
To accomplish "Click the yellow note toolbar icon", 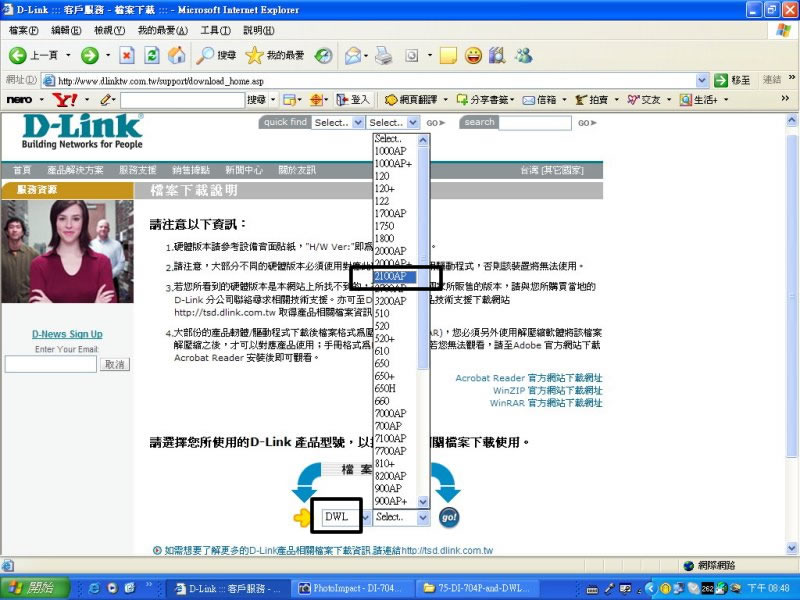I will tap(448, 55).
